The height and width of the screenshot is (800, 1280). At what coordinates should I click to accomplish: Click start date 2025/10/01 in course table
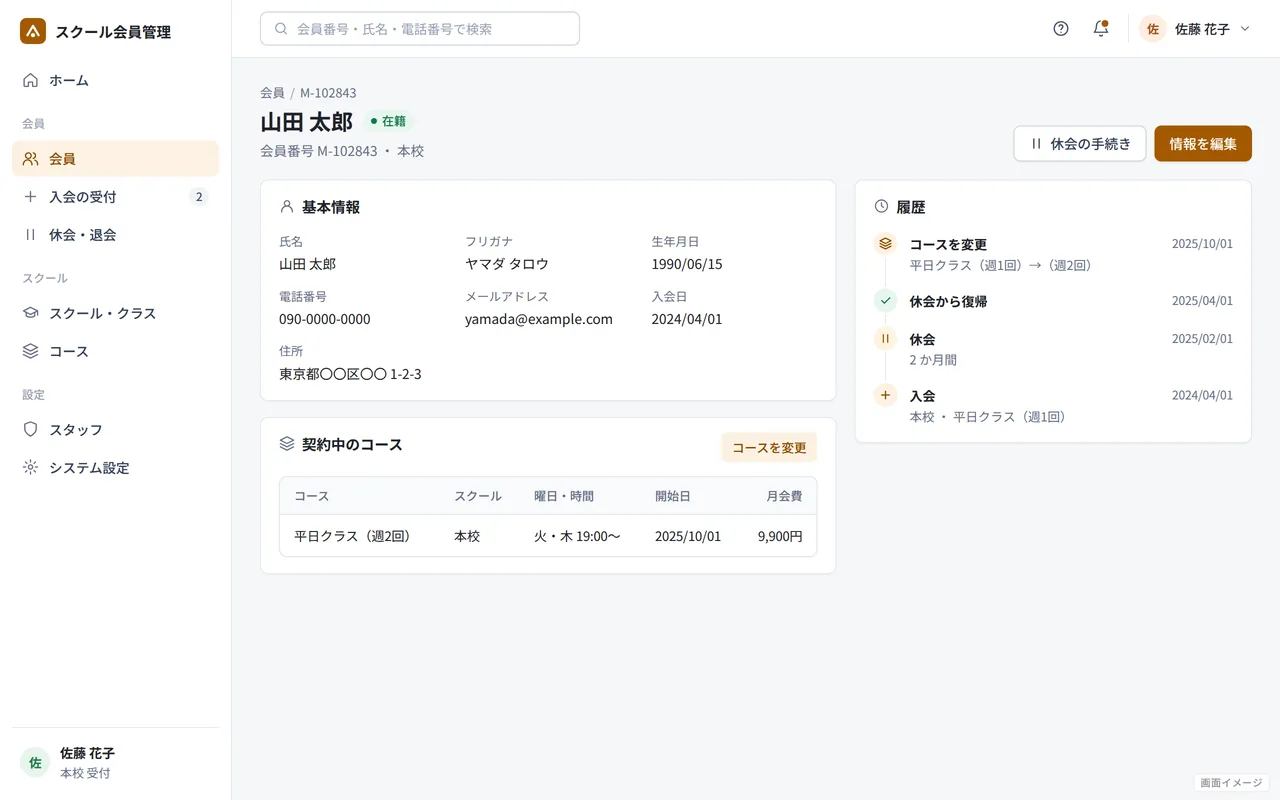[x=688, y=536]
